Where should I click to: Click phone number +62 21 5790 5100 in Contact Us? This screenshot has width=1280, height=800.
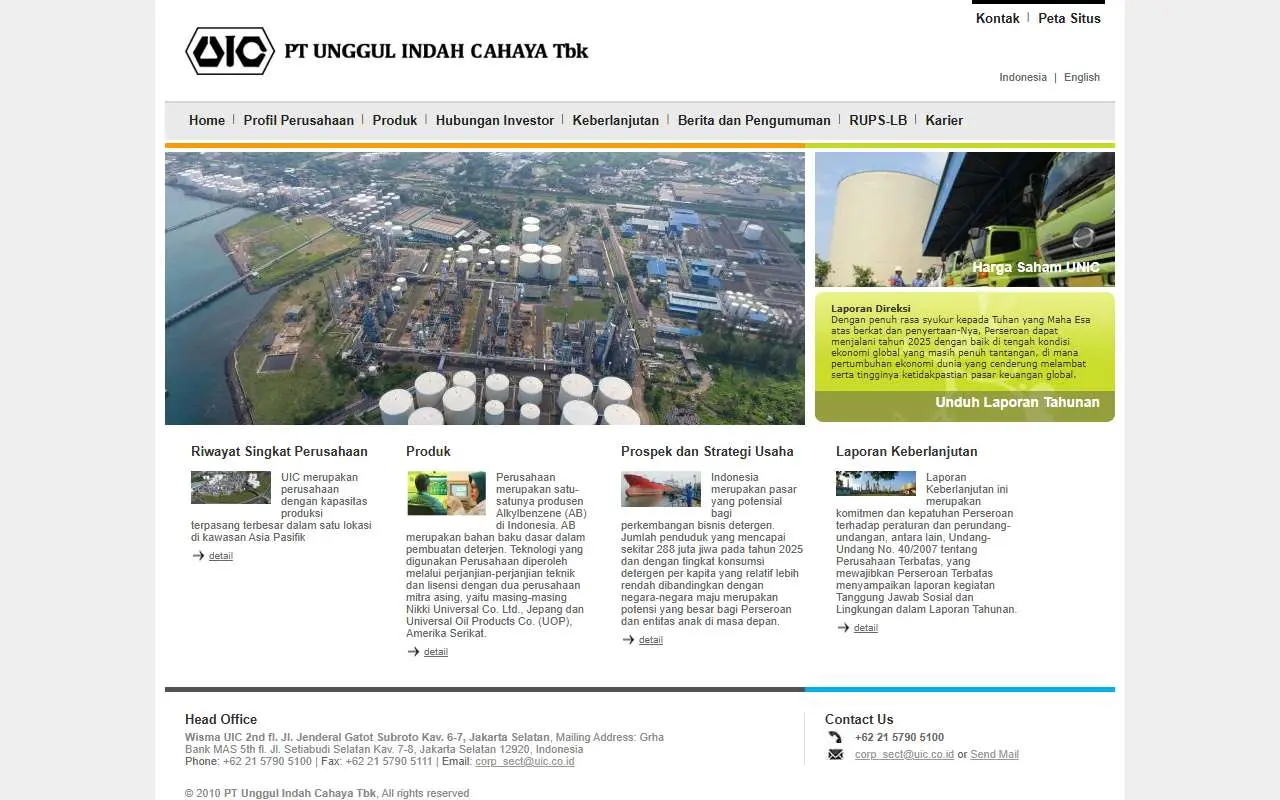[x=899, y=738]
